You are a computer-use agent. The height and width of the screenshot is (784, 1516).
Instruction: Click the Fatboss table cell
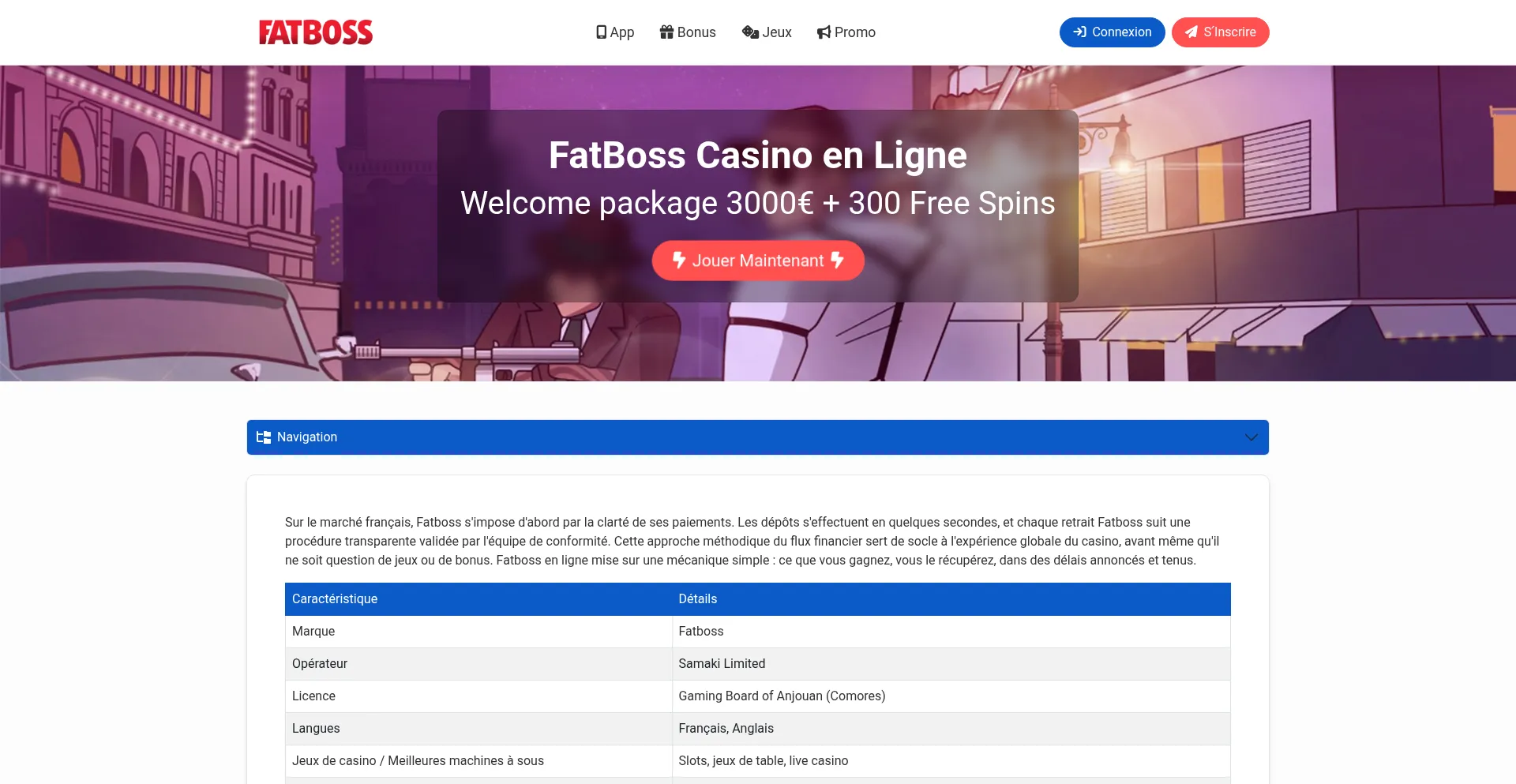[x=951, y=632]
